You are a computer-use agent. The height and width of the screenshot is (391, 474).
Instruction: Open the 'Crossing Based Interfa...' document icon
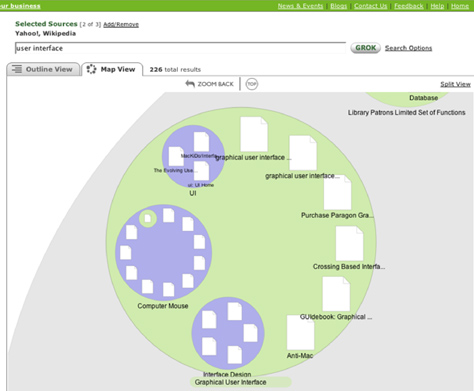point(349,243)
